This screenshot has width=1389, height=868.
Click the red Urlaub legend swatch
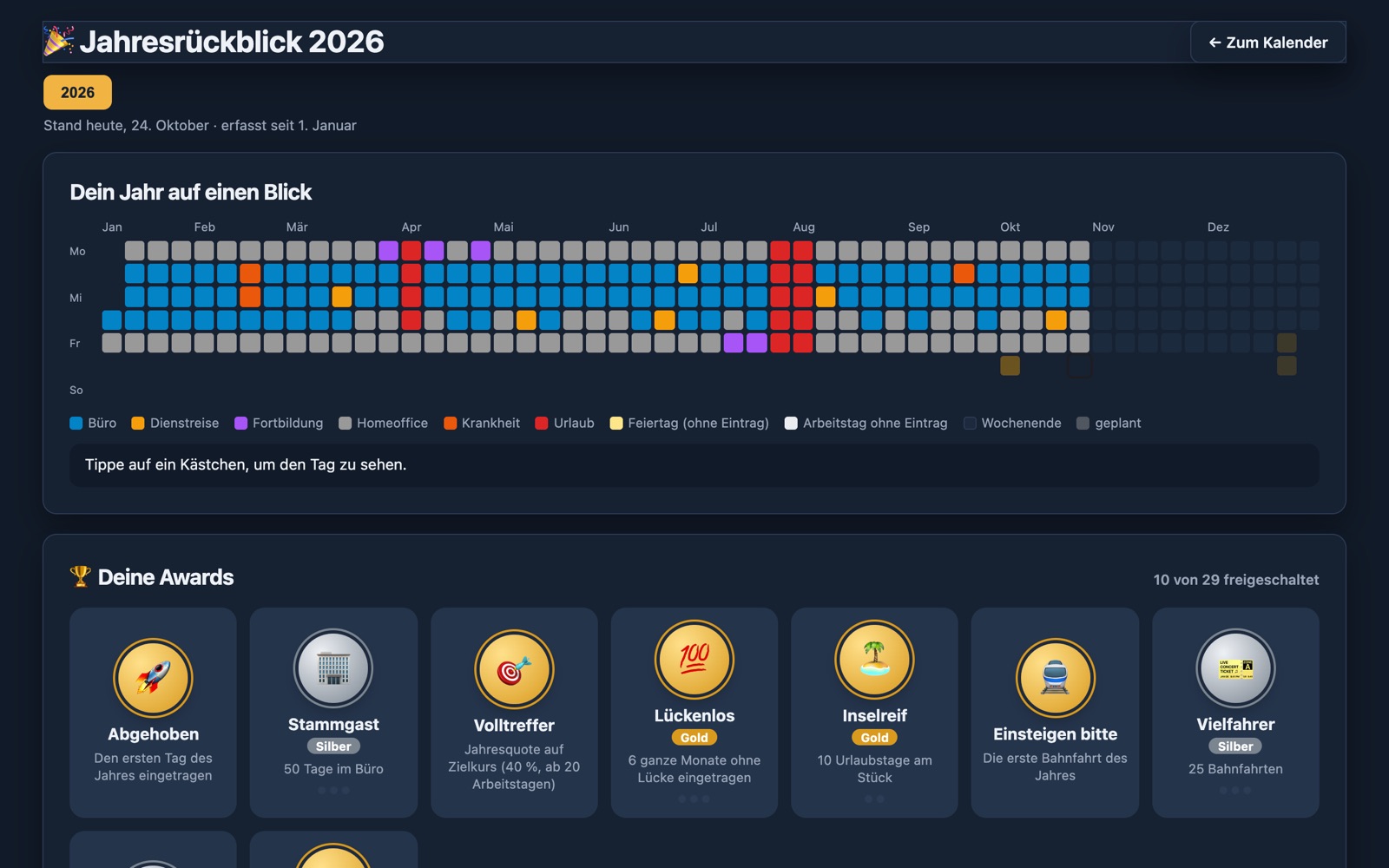[x=542, y=424]
